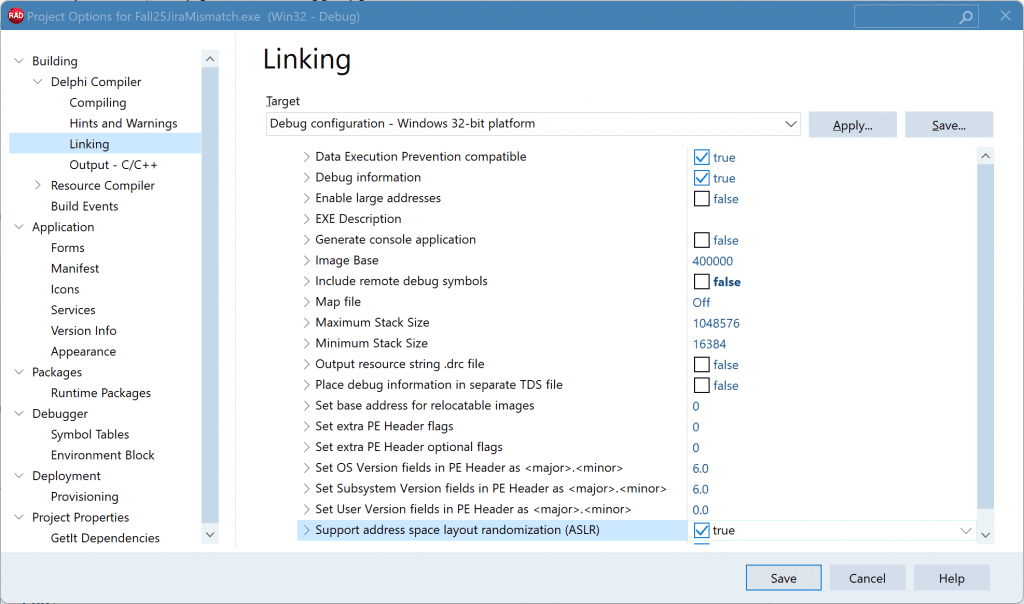Select Runtime Packages page
The width and height of the screenshot is (1024, 604).
click(101, 393)
